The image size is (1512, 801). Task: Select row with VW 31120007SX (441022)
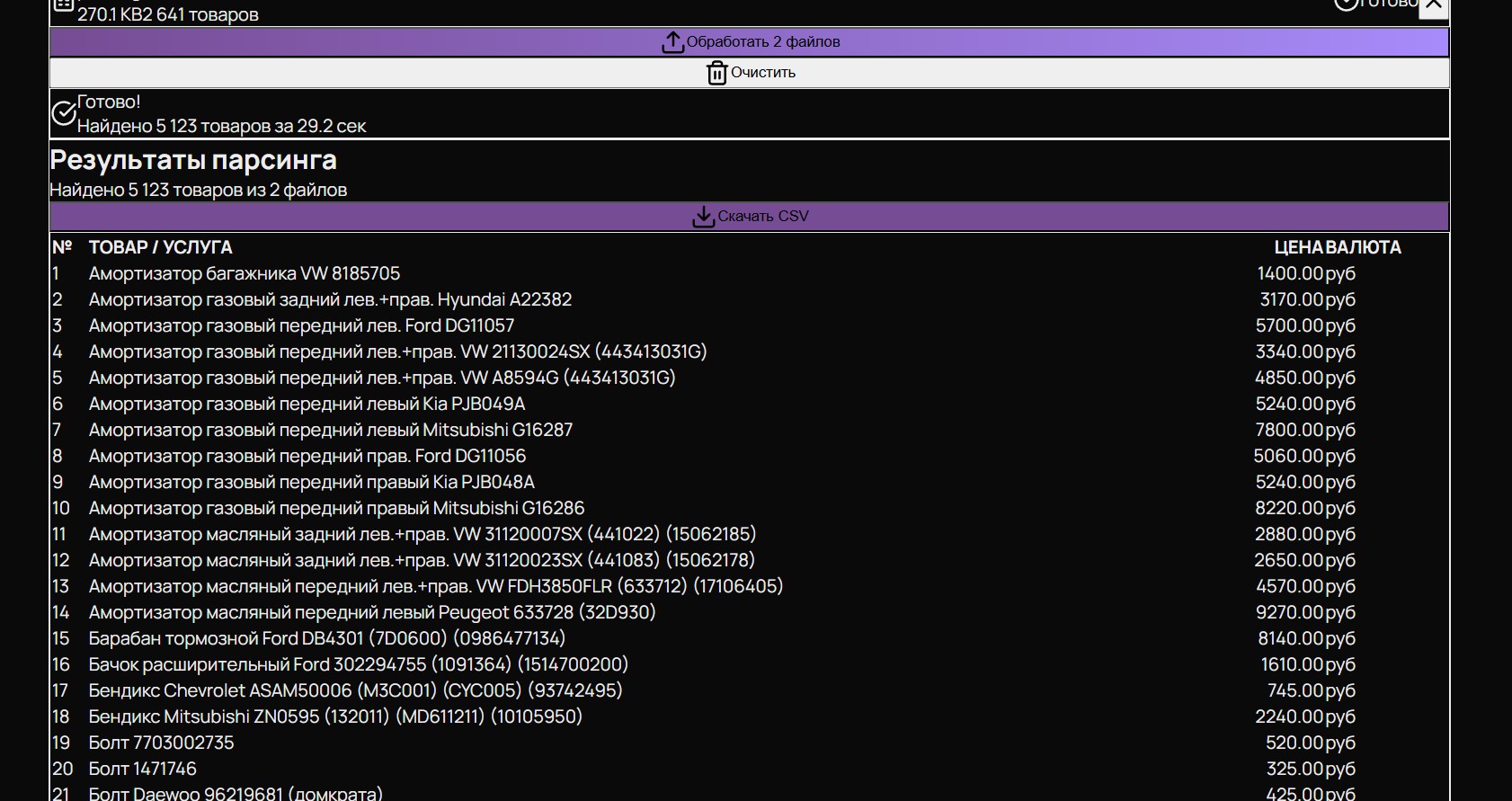pos(749,534)
